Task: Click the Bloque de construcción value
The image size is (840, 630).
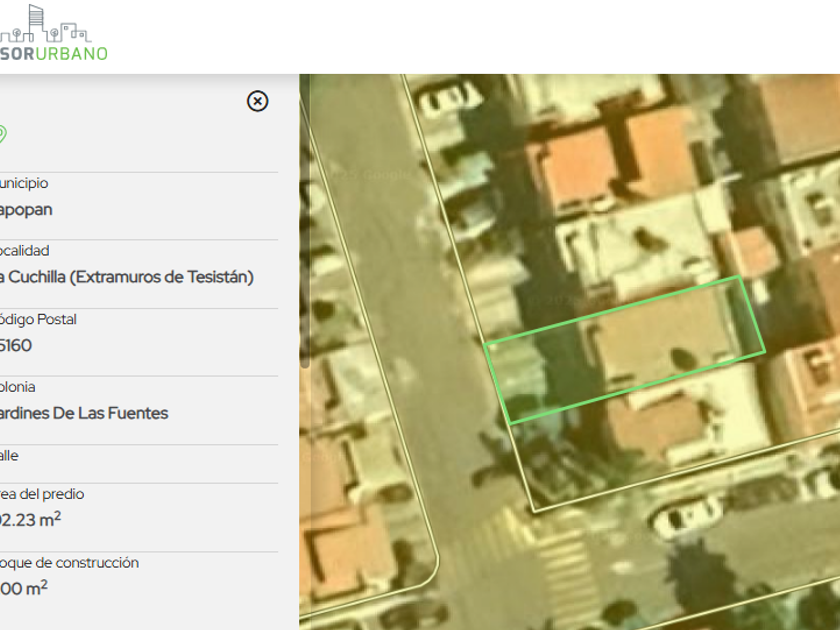Action: pyautogui.click(x=24, y=588)
